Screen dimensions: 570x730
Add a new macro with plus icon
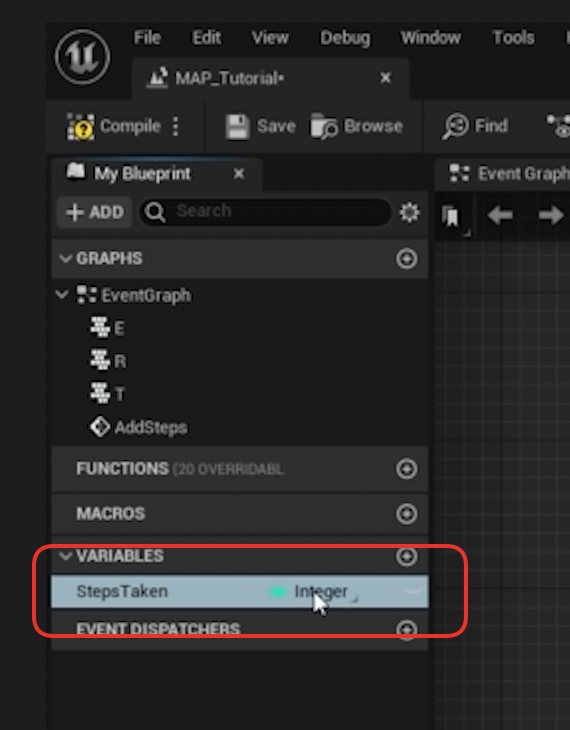click(x=407, y=514)
